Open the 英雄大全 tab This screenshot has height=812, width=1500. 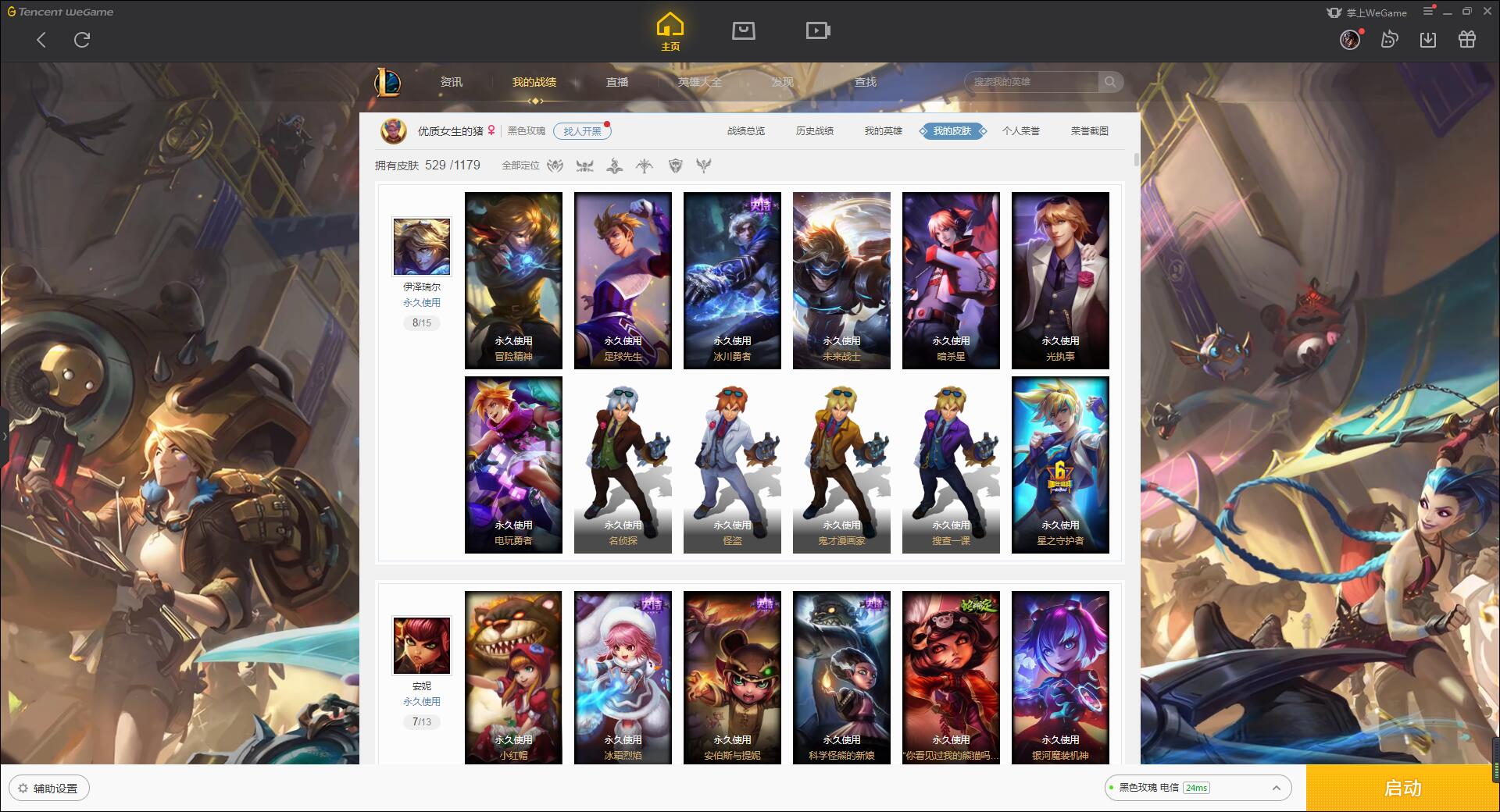click(700, 82)
